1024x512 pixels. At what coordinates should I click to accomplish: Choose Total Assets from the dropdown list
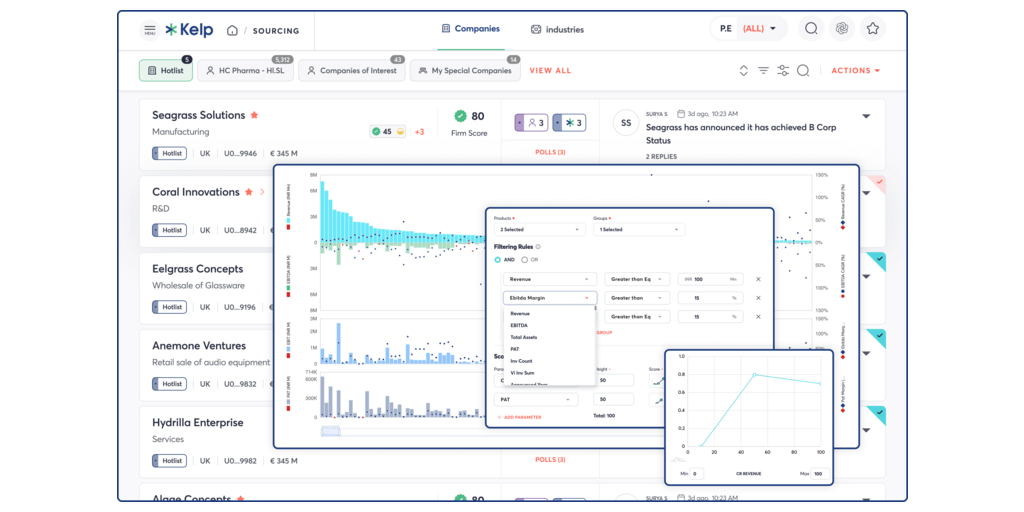pyautogui.click(x=524, y=337)
